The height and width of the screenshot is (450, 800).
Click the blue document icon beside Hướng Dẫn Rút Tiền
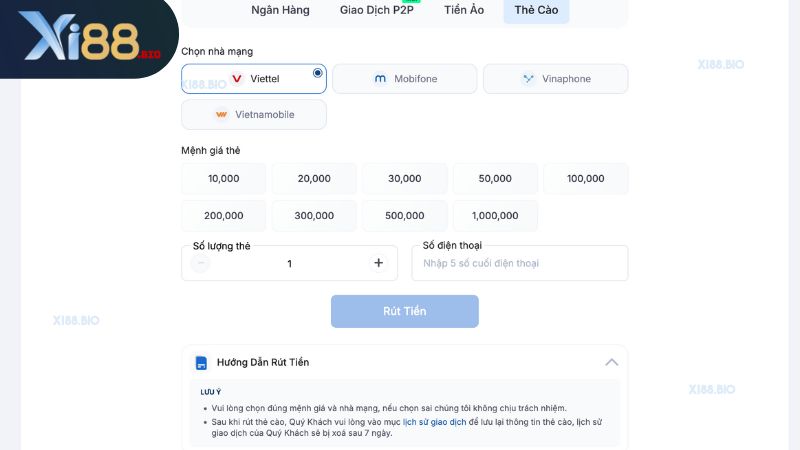[x=202, y=363]
